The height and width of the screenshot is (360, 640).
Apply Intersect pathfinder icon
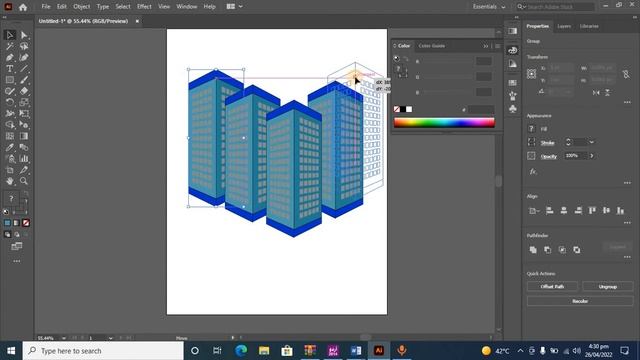point(562,250)
